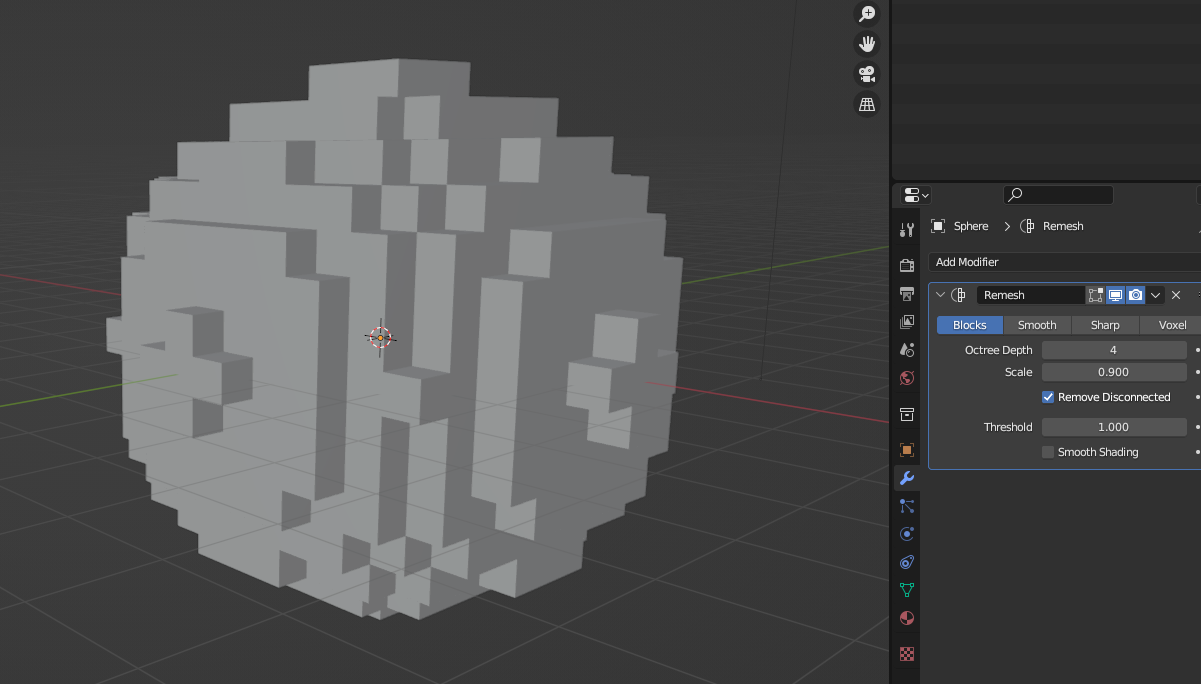This screenshot has width=1201, height=684.
Task: Open the Texture Properties checker tab
Action: click(x=905, y=654)
